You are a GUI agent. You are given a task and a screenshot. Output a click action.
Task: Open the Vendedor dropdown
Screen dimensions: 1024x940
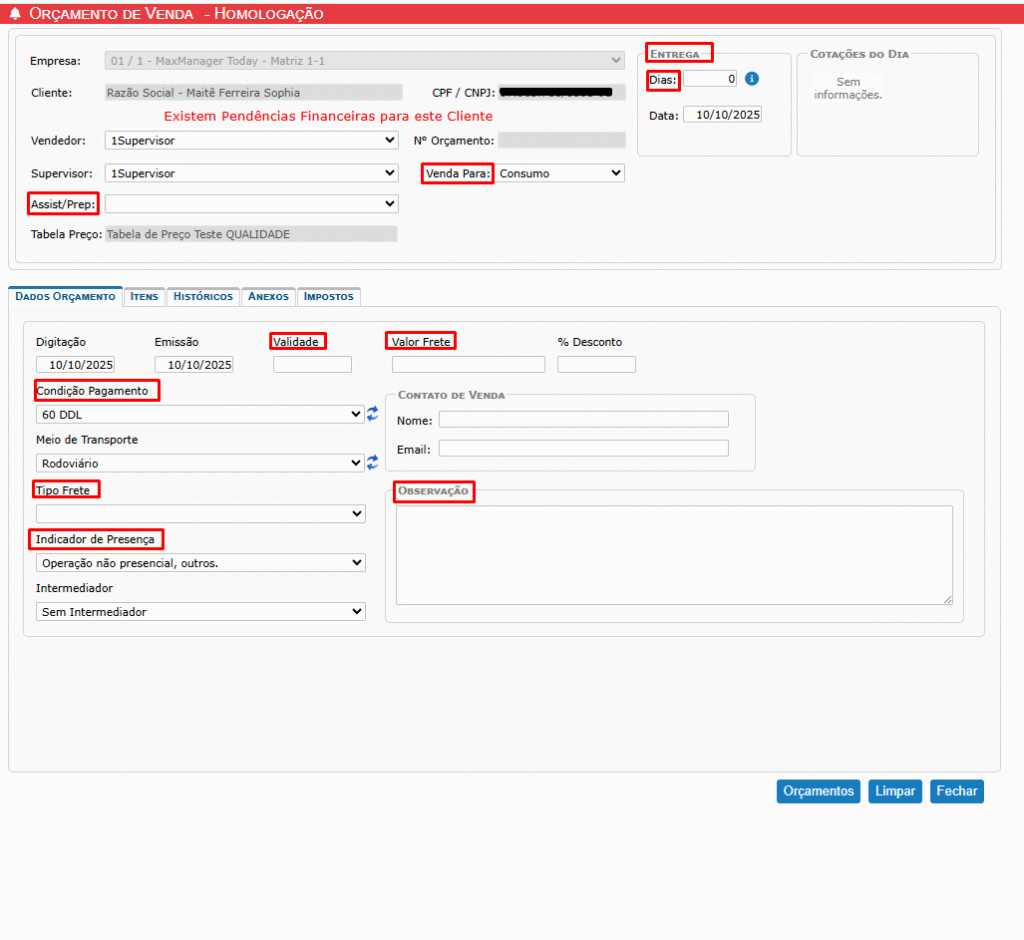point(251,141)
